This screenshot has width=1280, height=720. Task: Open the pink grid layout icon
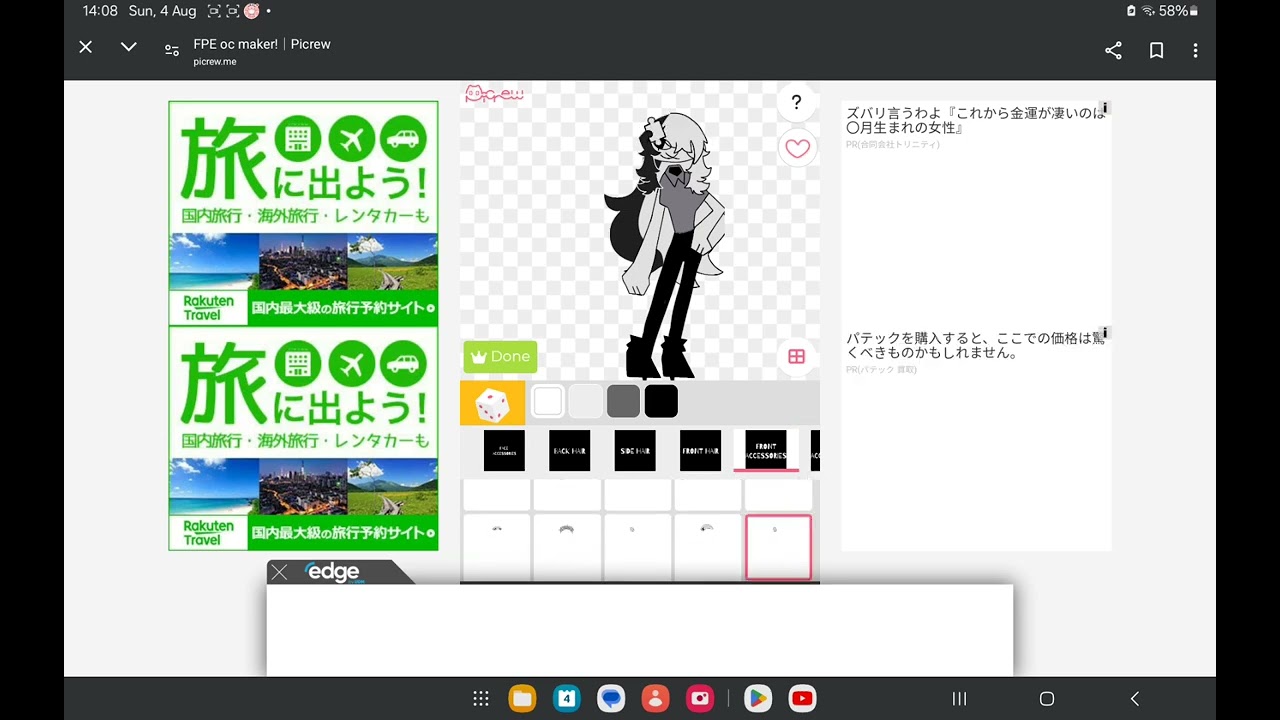[796, 356]
